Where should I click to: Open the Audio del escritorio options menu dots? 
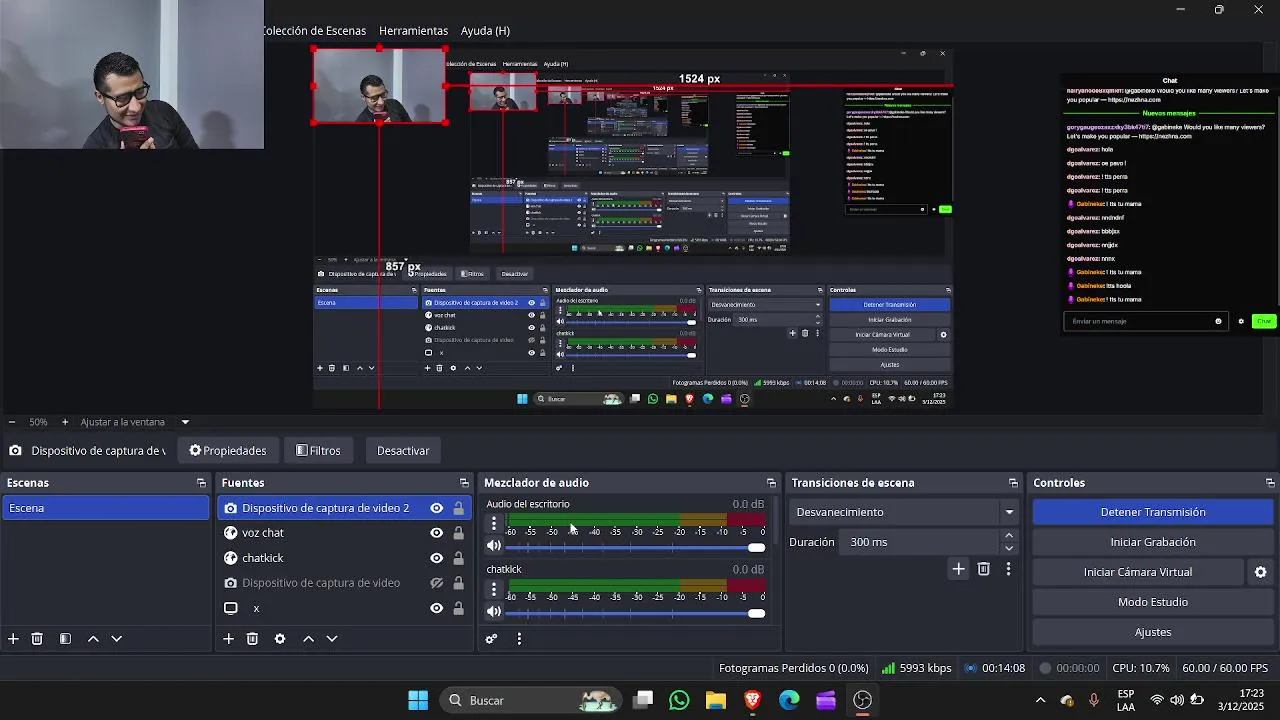point(493,523)
